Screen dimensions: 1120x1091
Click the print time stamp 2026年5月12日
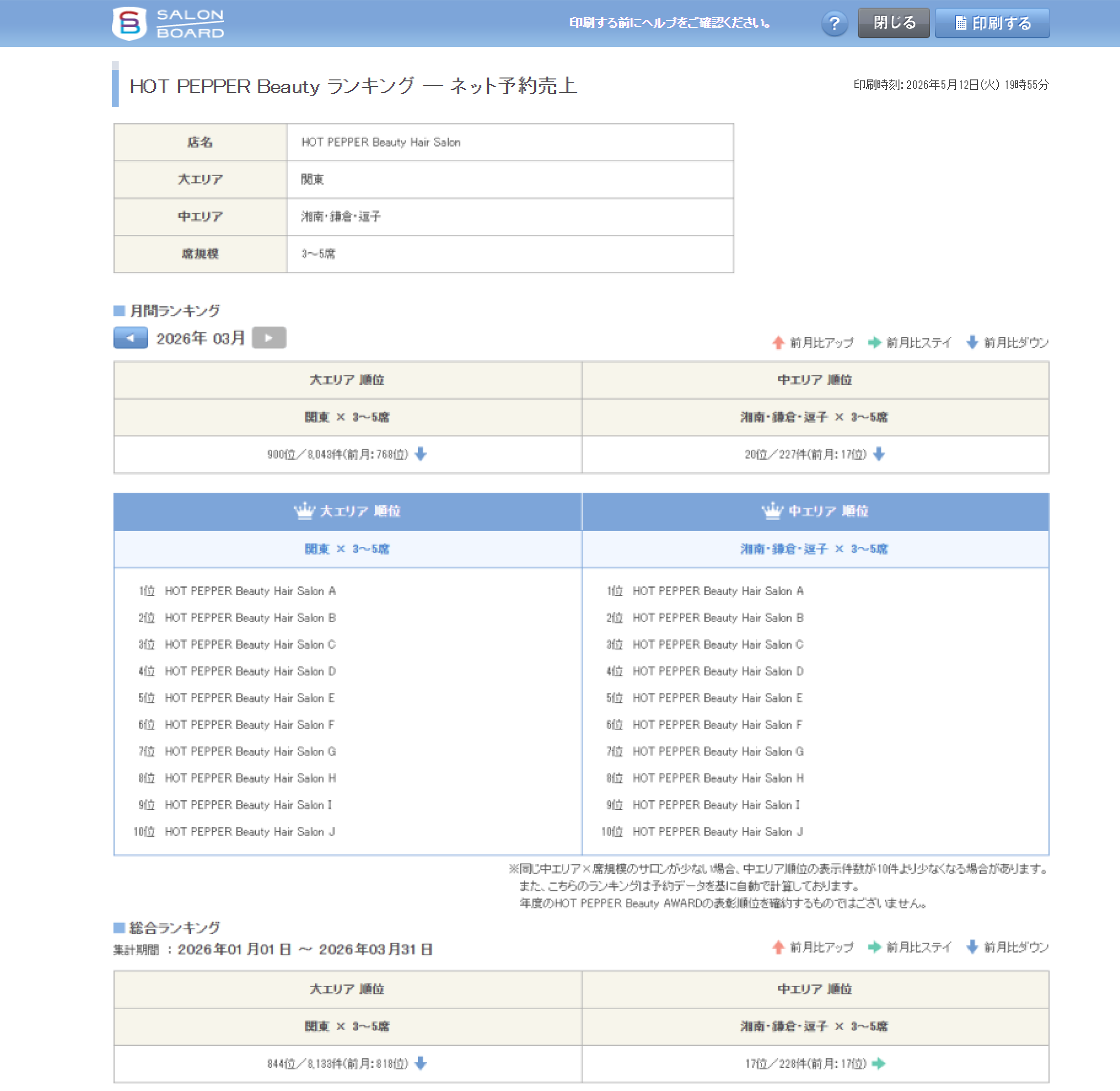click(951, 85)
